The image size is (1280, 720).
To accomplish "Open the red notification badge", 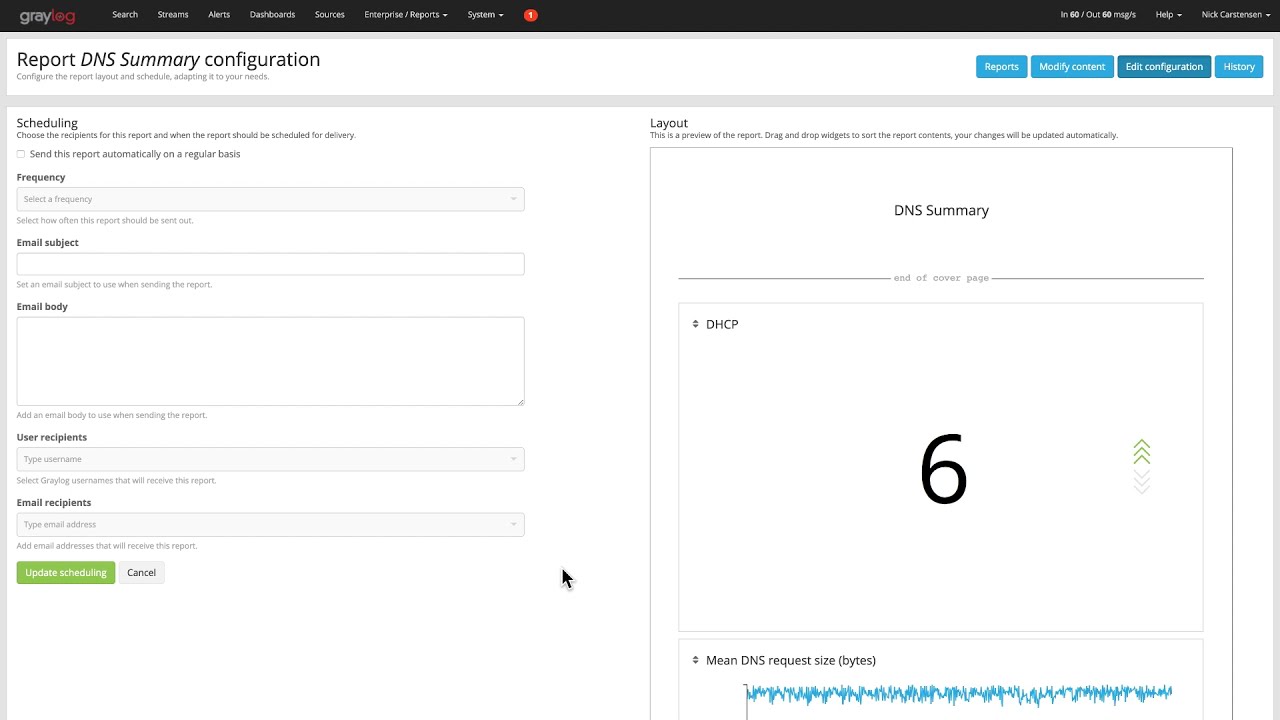I will click(x=530, y=15).
